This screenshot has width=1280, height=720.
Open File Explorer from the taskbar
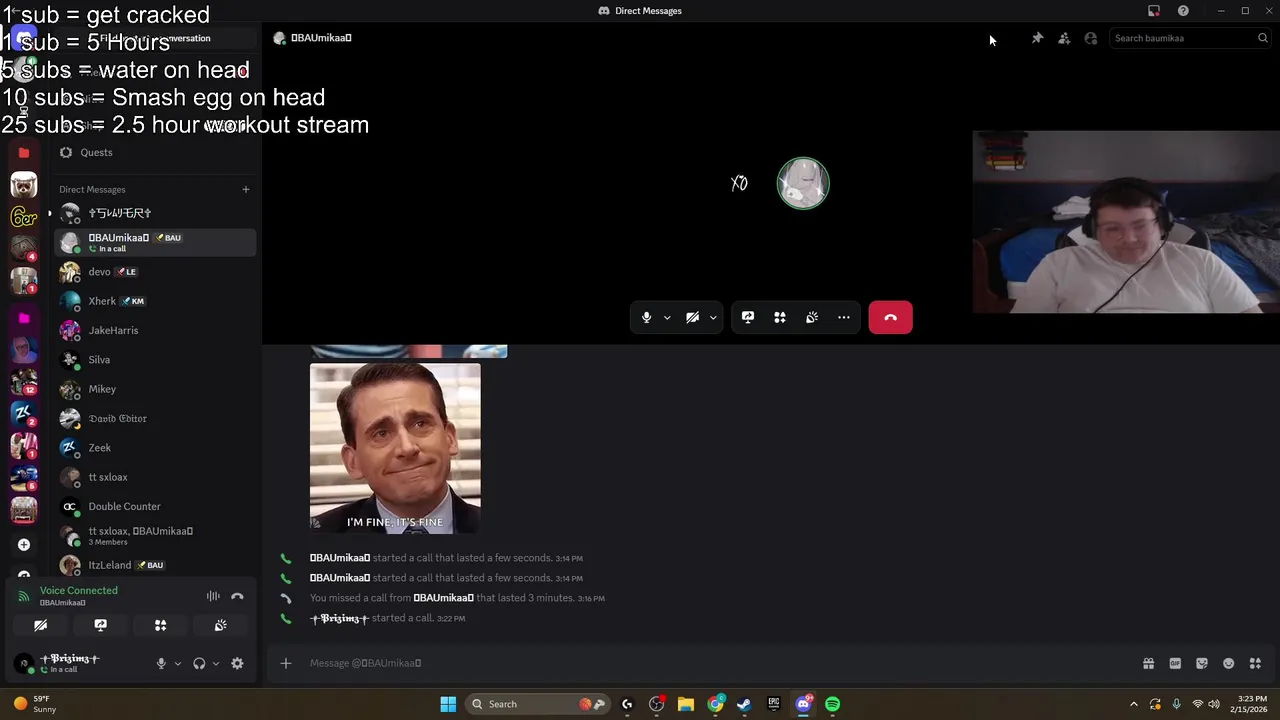[685, 704]
